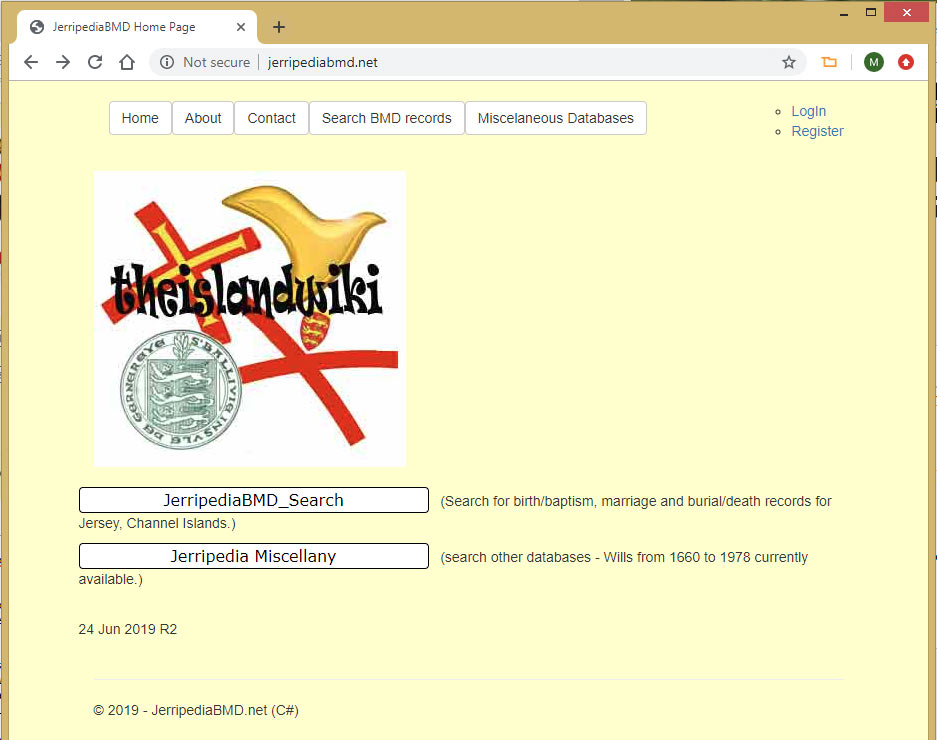This screenshot has width=937, height=740.
Task: Select Search BMD records in navbar
Action: [386, 118]
